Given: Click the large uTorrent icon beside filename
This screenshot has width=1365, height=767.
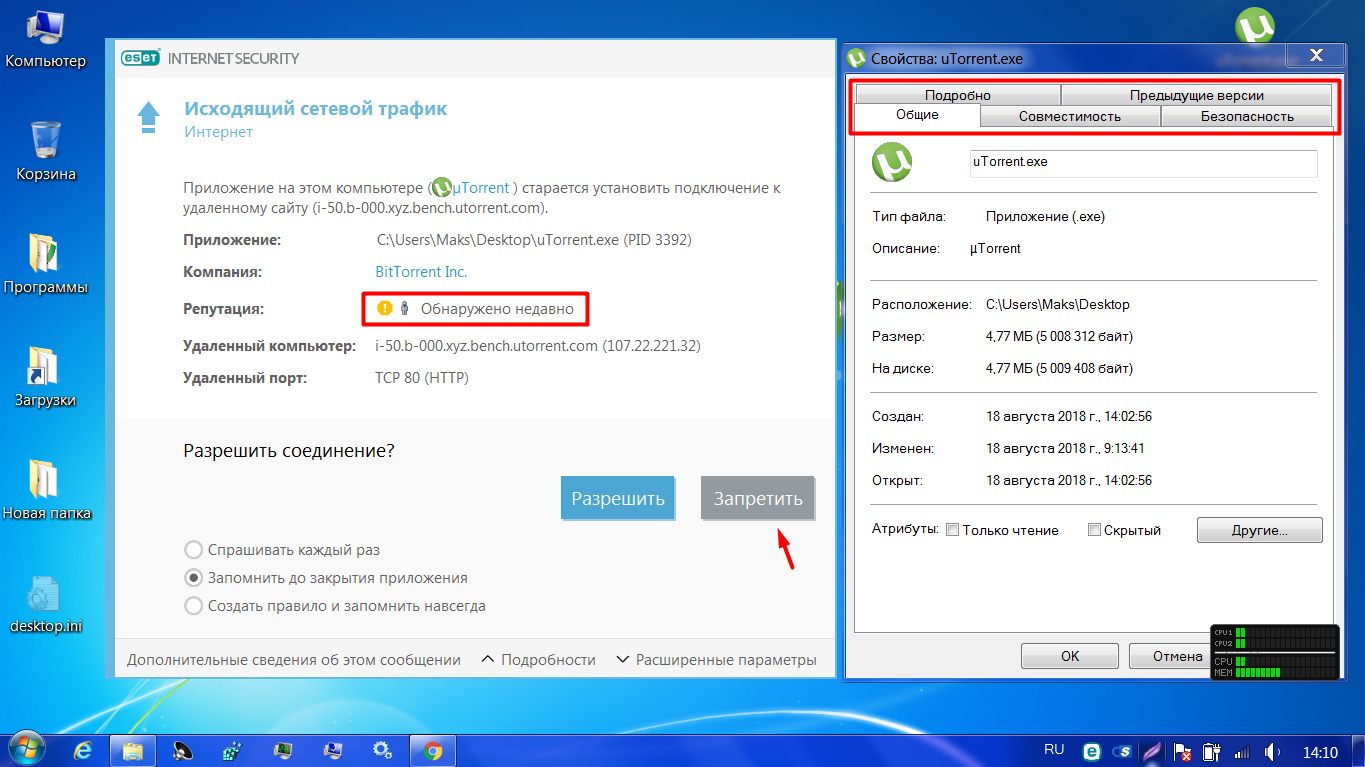Looking at the screenshot, I should pyautogui.click(x=892, y=162).
